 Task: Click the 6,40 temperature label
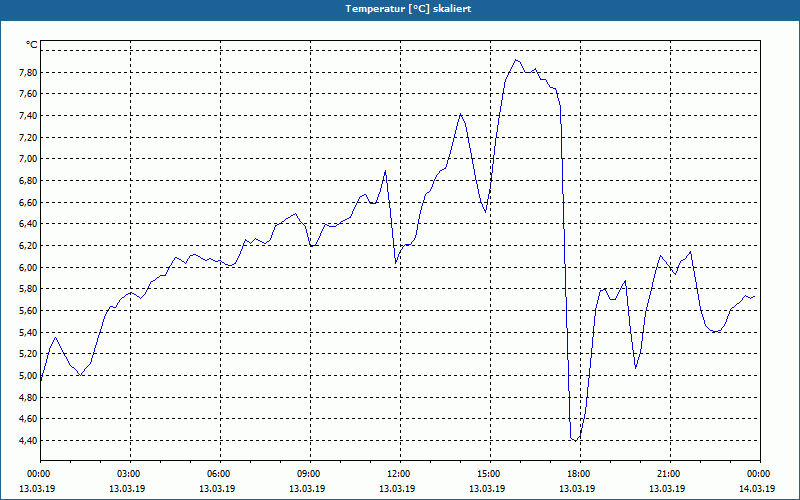(x=28, y=224)
